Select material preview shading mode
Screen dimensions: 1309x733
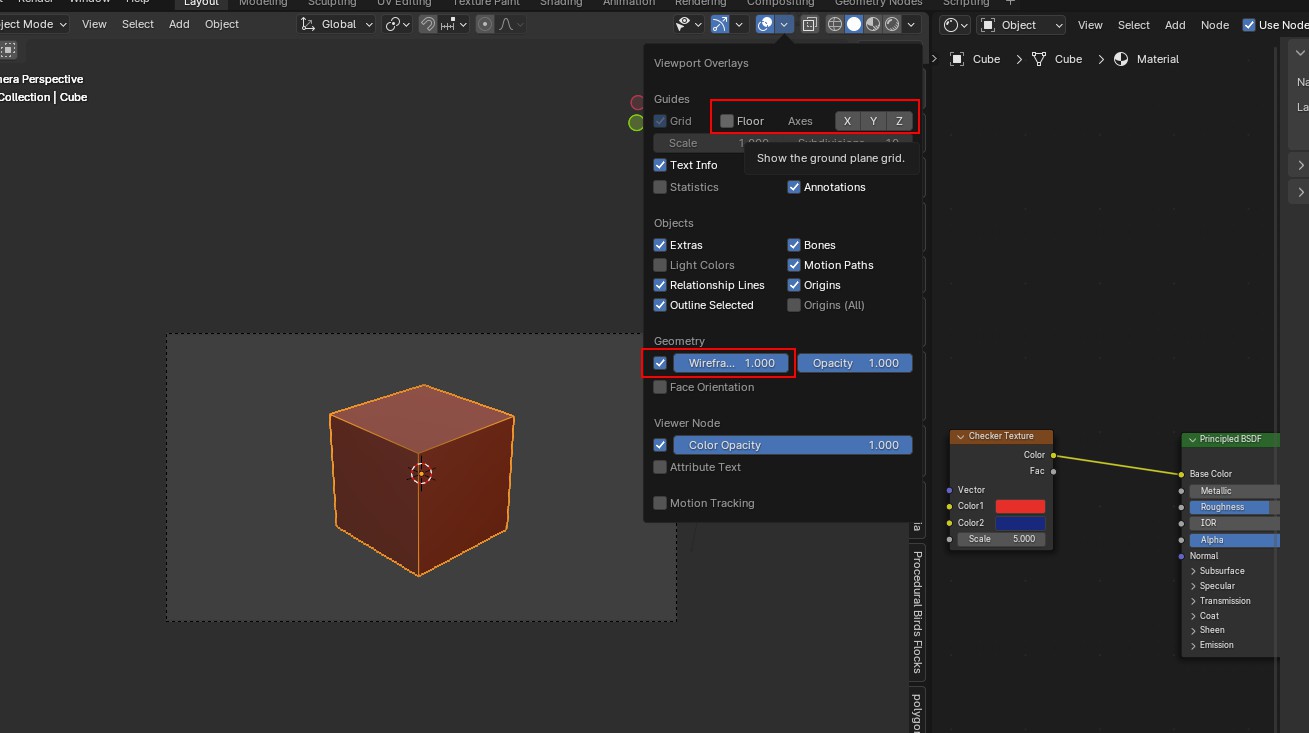[x=872, y=25]
